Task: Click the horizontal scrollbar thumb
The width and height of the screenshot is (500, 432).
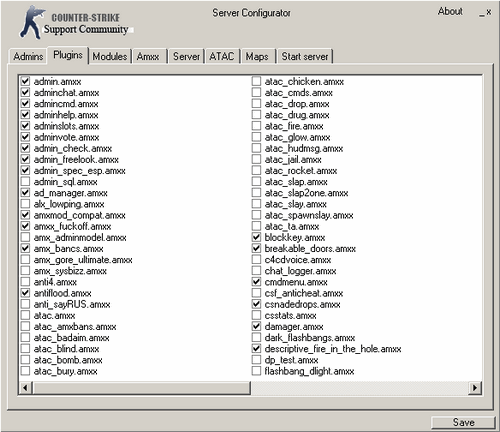Action: tap(141, 388)
